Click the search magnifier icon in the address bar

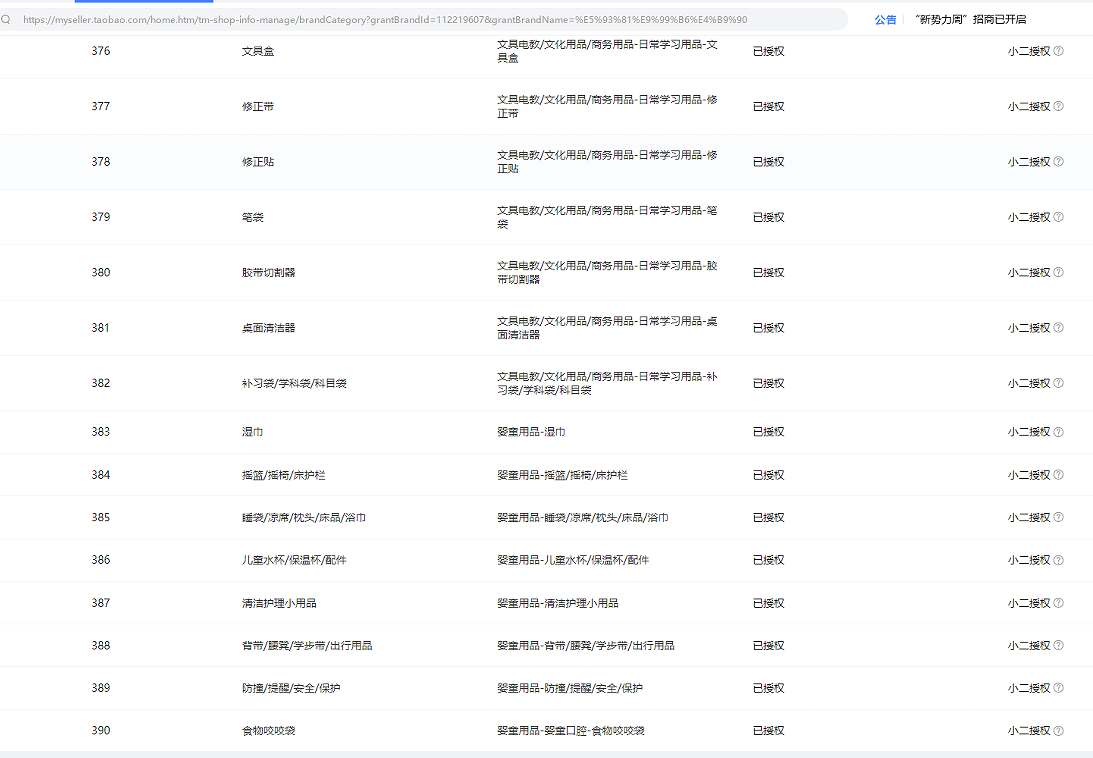point(6,19)
